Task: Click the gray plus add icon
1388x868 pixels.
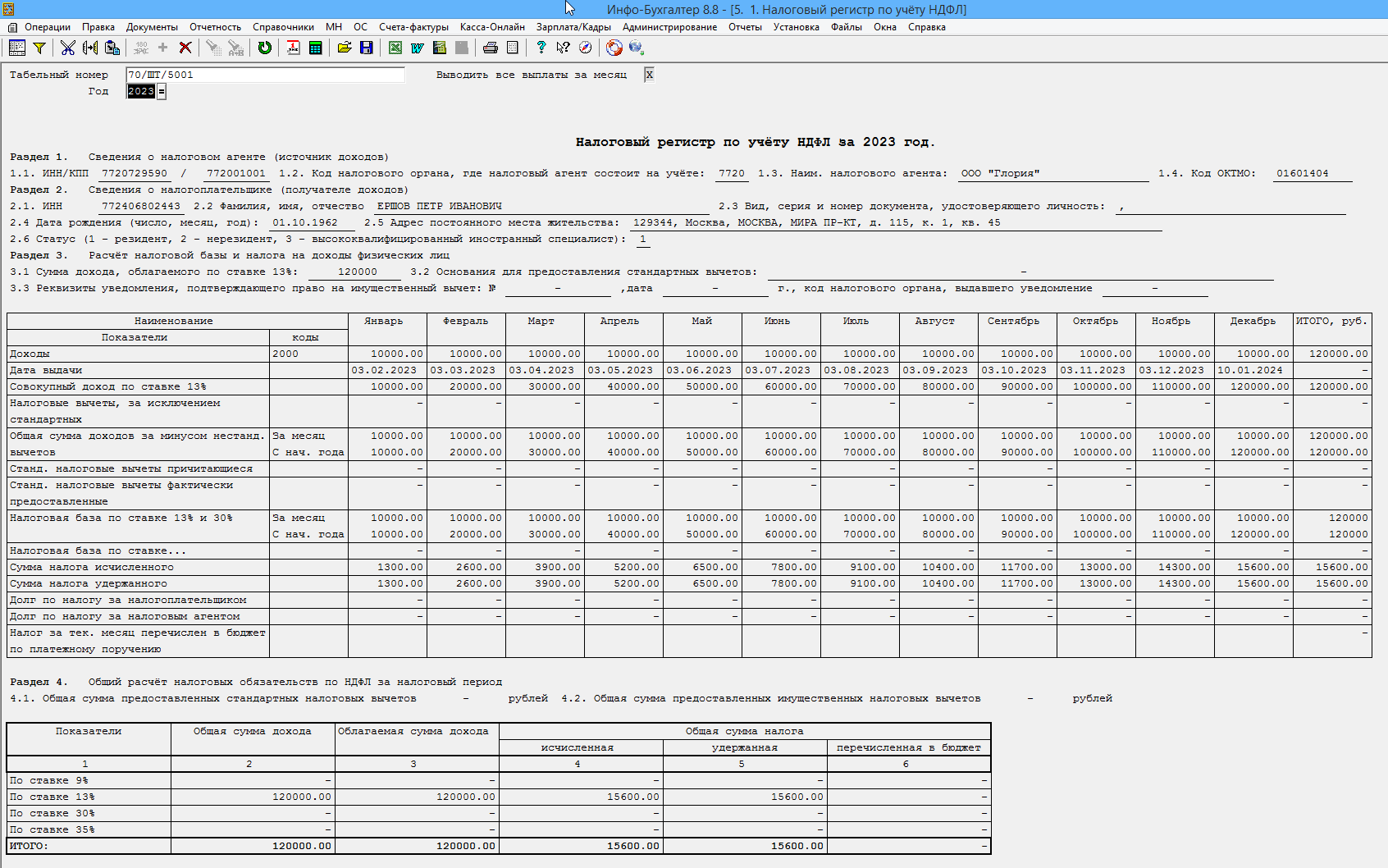Action: (162, 48)
